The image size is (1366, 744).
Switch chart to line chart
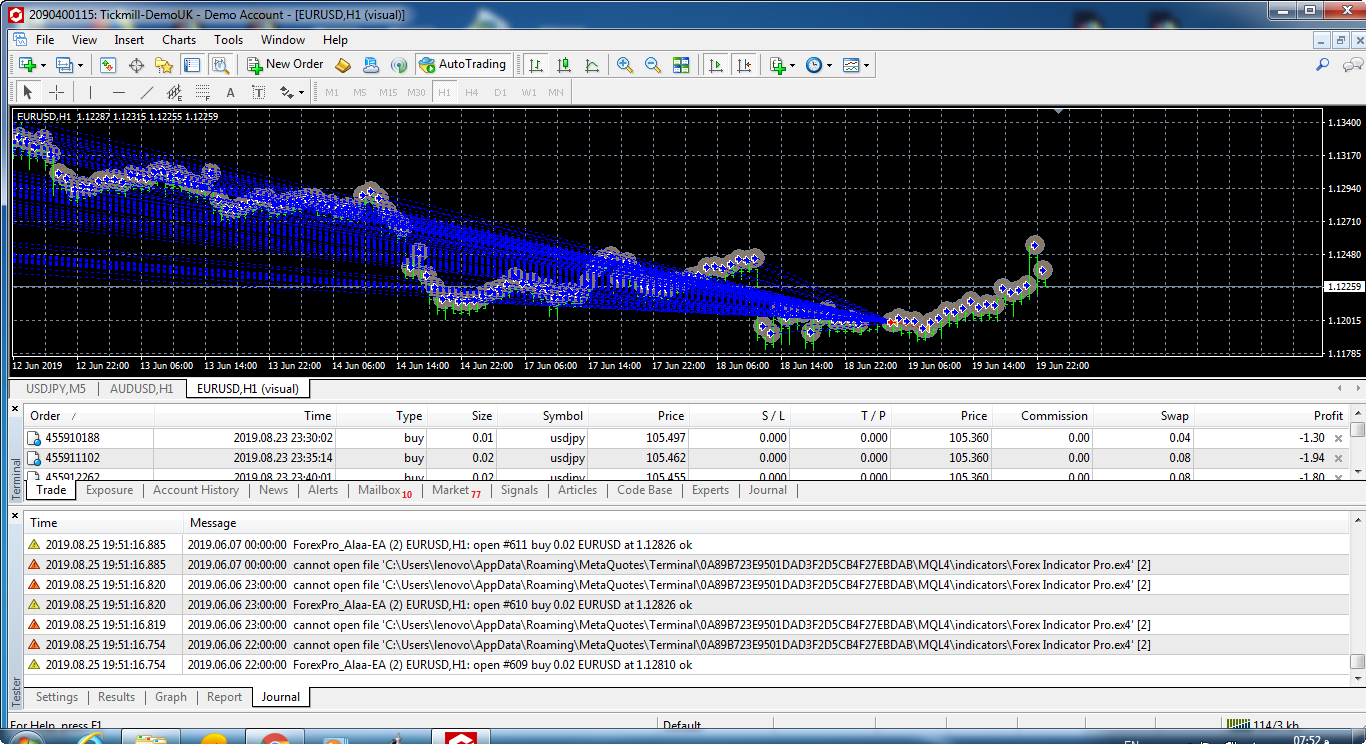(592, 65)
